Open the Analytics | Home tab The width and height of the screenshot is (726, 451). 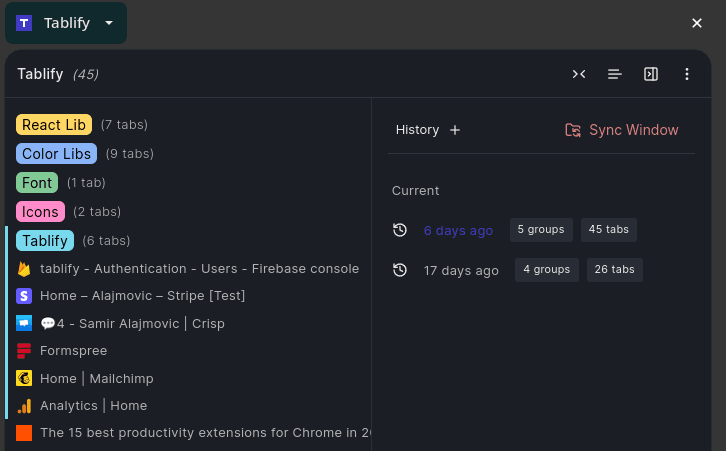[94, 406]
